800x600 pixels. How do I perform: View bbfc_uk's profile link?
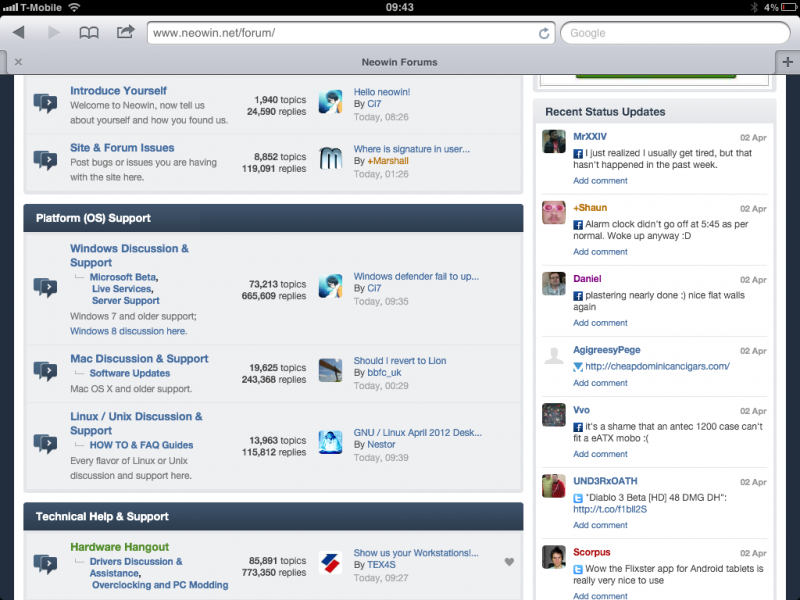(384, 372)
